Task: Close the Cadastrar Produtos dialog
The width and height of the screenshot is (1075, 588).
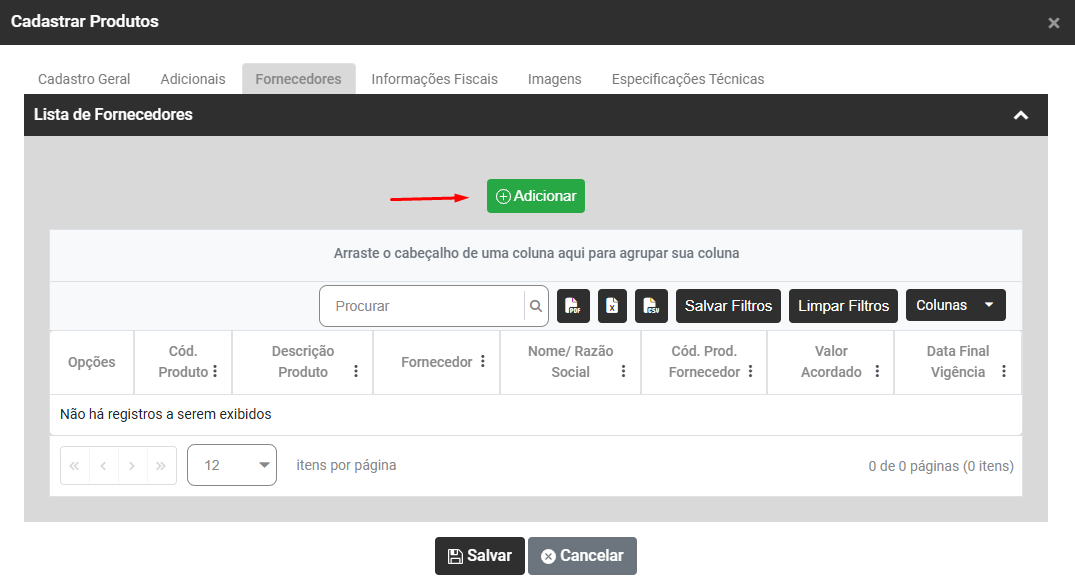Action: [x=1054, y=23]
